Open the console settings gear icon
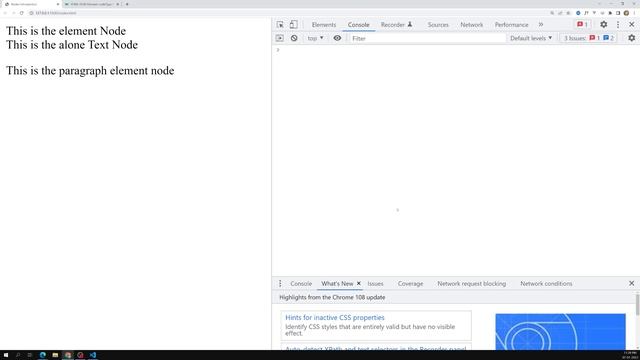This screenshot has height=360, width=640. [631, 38]
